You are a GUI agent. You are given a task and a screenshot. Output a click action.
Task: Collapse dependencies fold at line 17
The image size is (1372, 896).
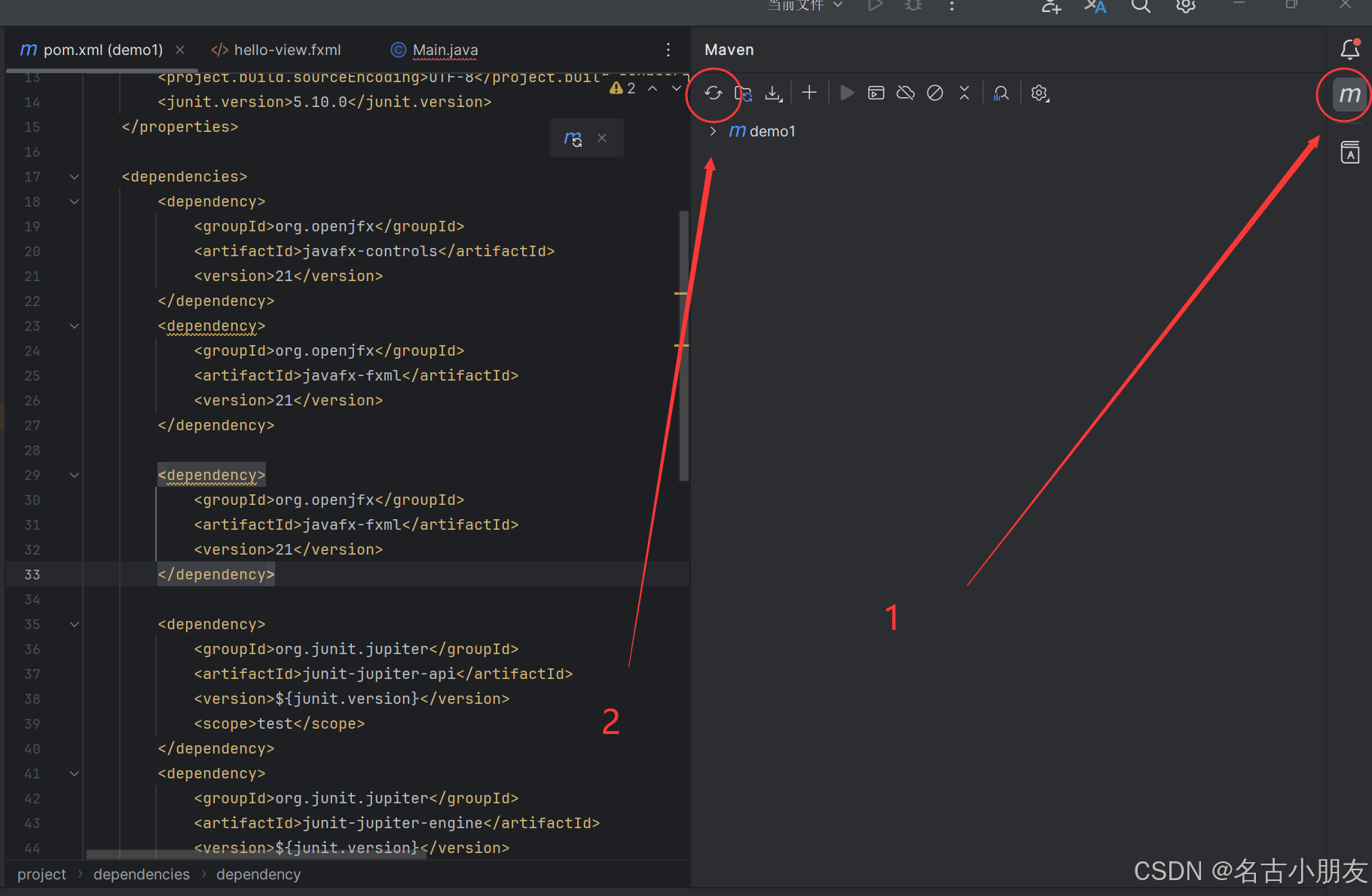click(x=75, y=177)
